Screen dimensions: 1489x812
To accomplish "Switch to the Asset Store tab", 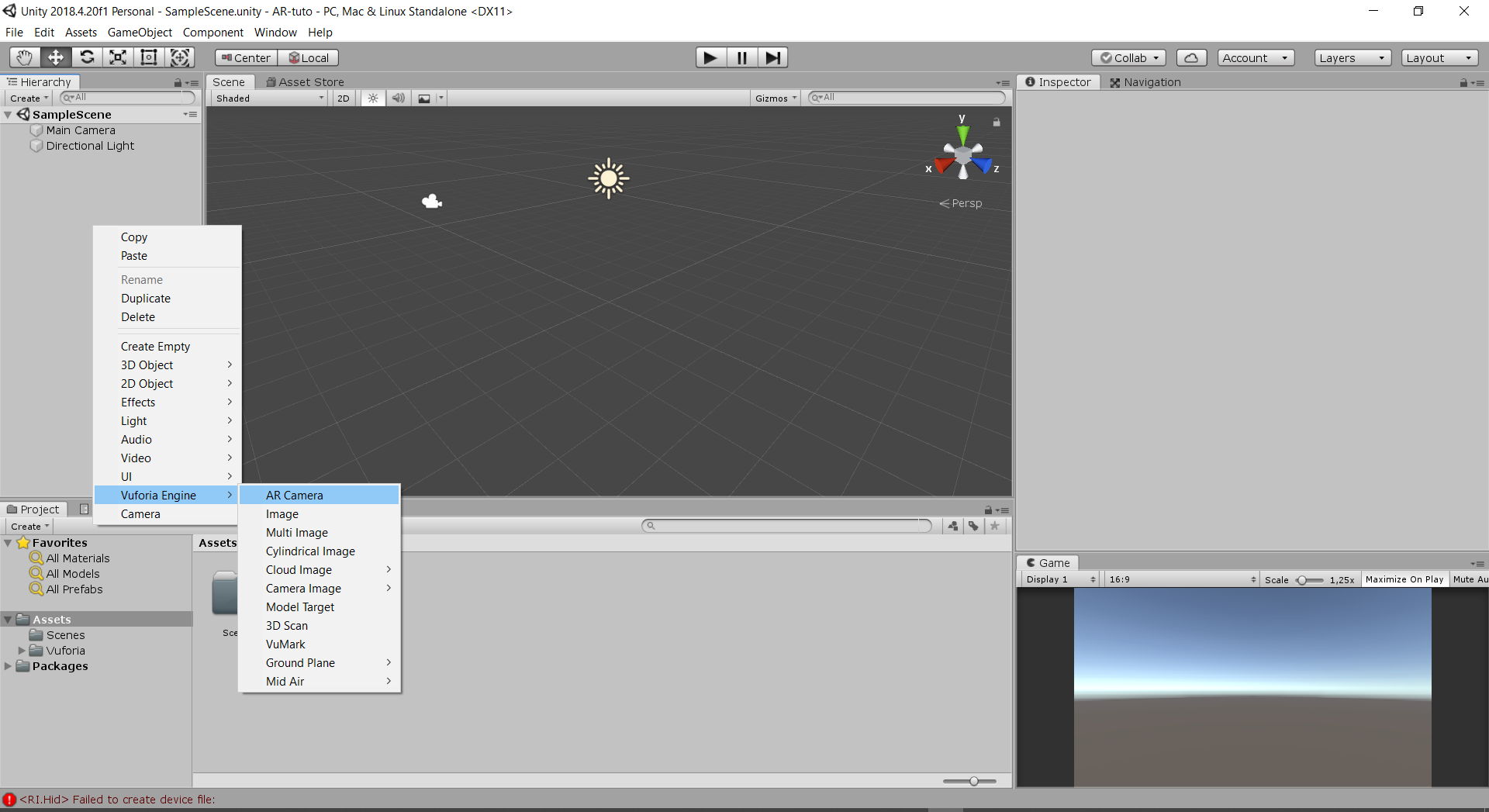I will 305,82.
